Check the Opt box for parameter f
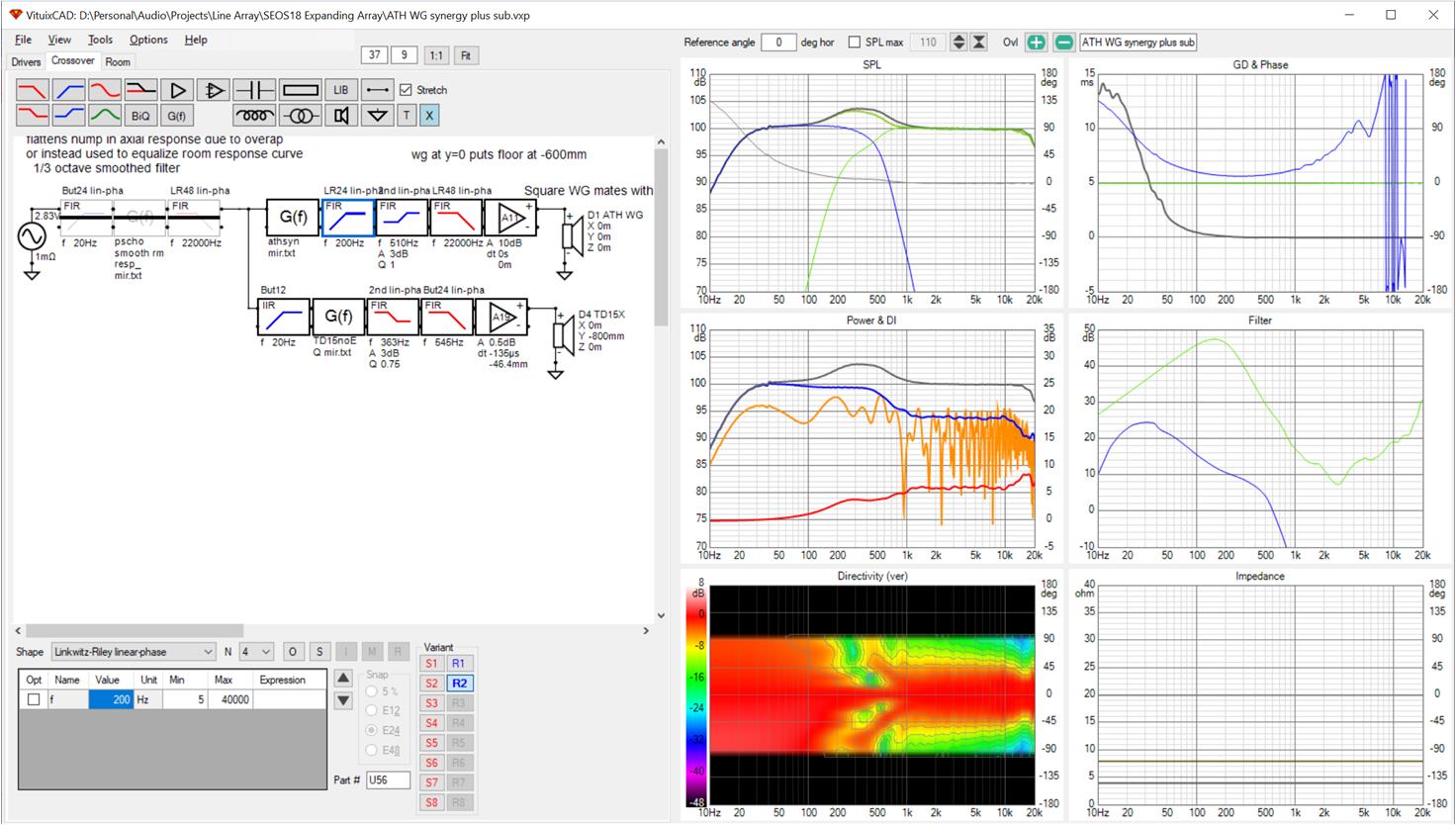 coord(34,699)
